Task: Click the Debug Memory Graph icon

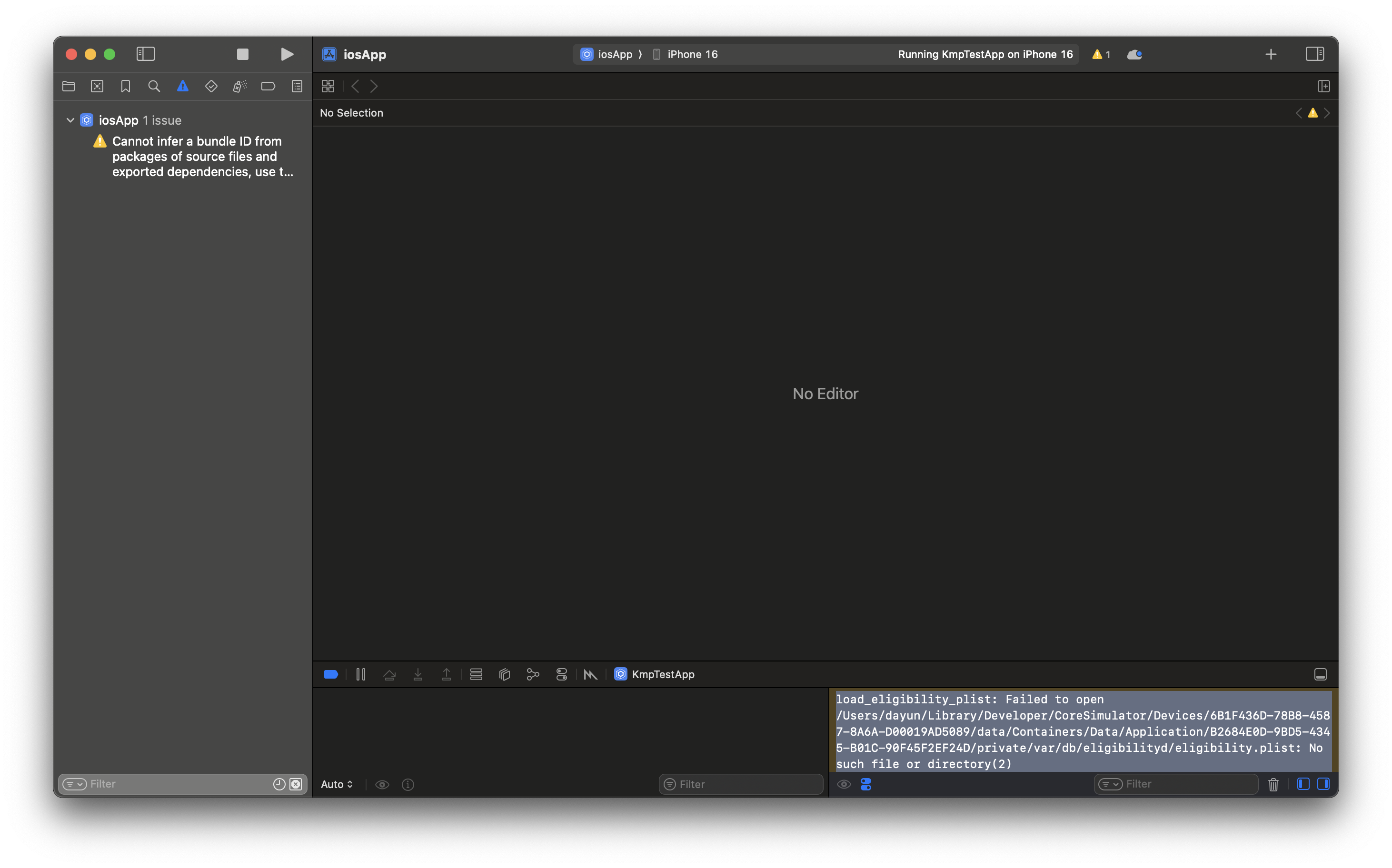Action: click(533, 674)
